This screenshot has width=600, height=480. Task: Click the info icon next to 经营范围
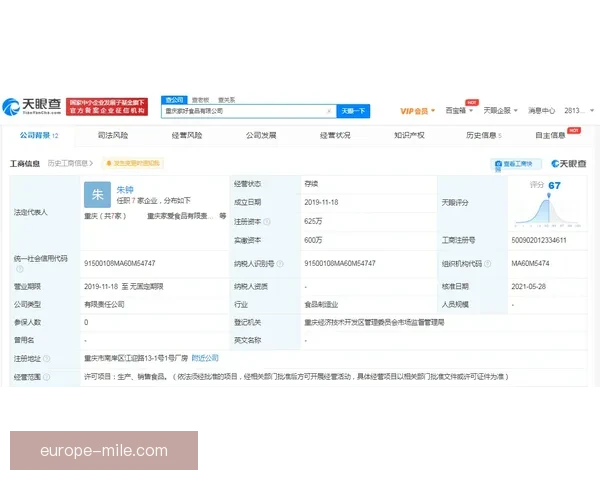click(46, 377)
